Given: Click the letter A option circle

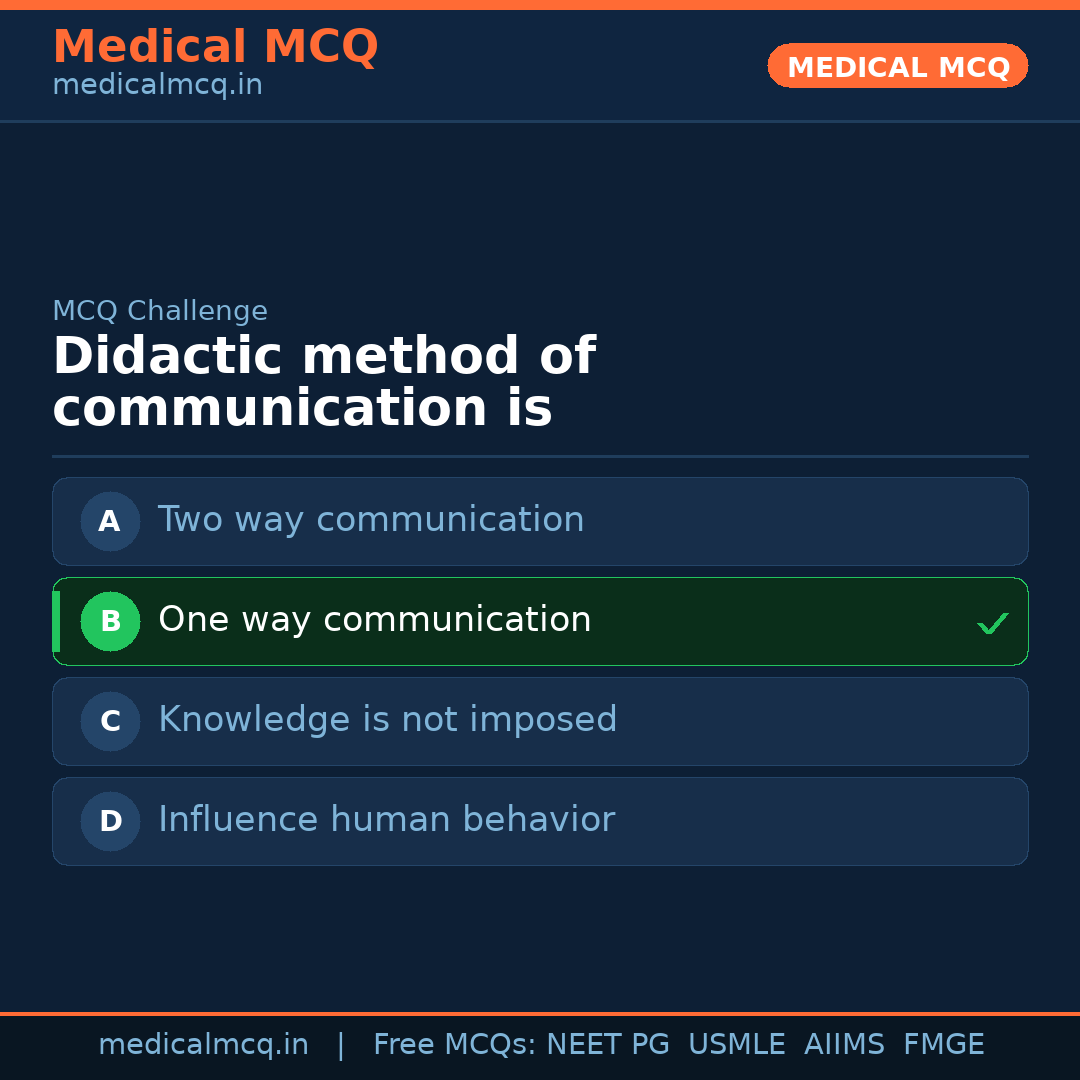Looking at the screenshot, I should (x=110, y=521).
